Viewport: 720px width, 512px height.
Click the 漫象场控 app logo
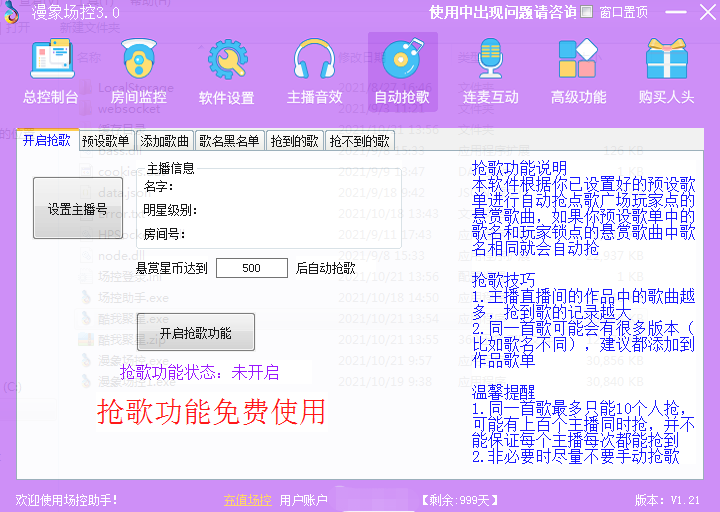coord(11,12)
